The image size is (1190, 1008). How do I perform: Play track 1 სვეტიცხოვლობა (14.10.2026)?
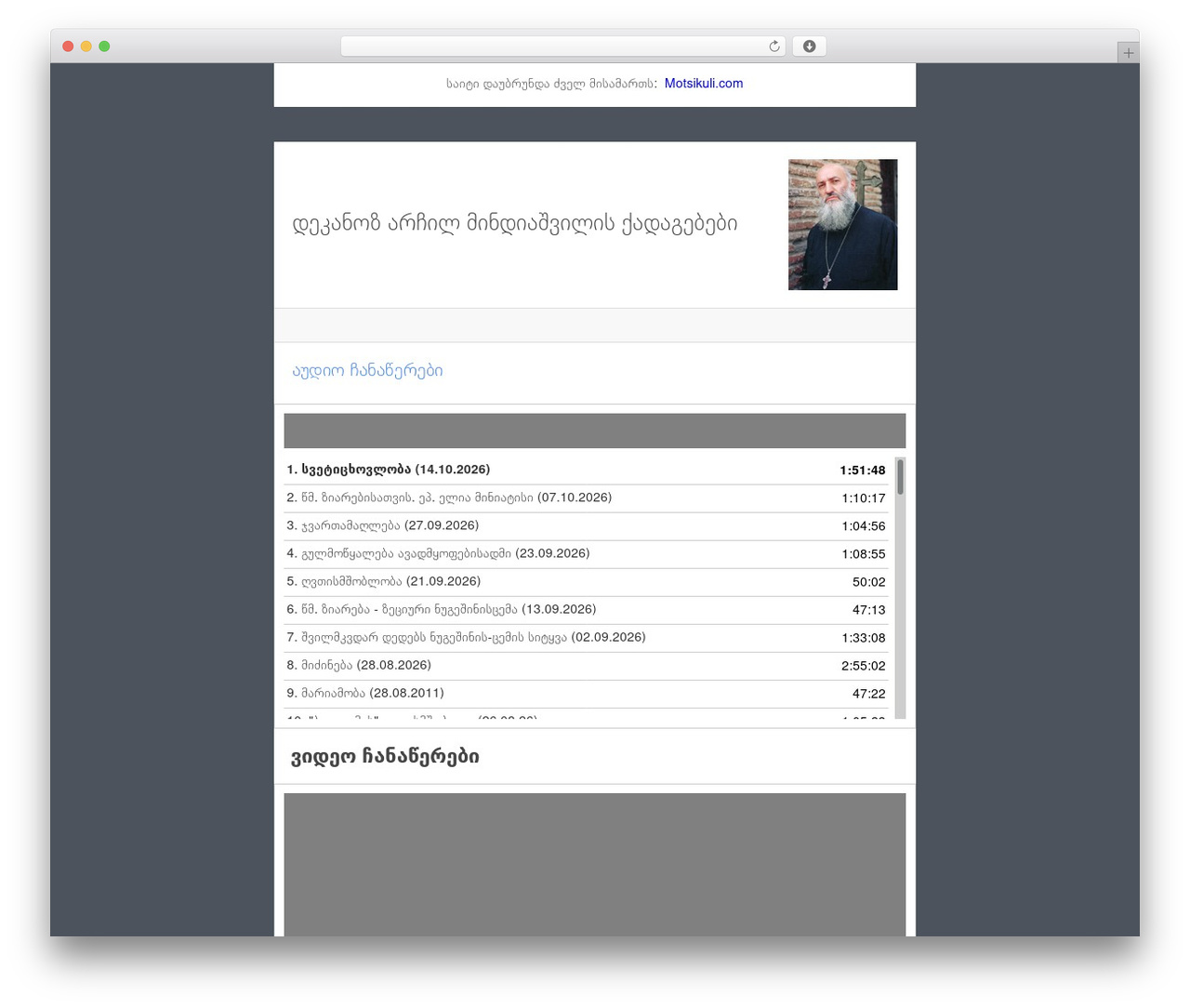586,471
